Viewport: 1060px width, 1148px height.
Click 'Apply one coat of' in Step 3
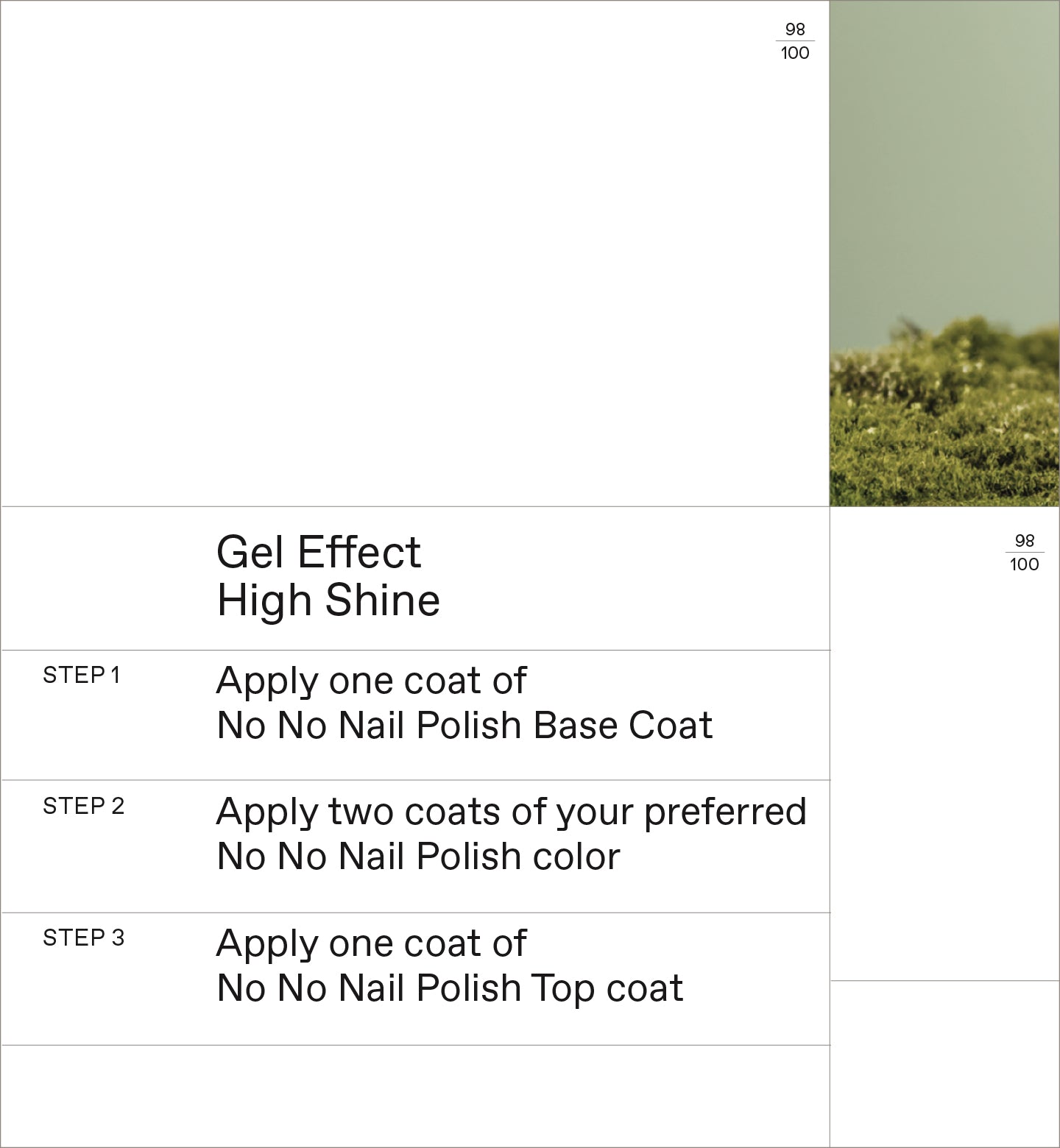tap(371, 943)
